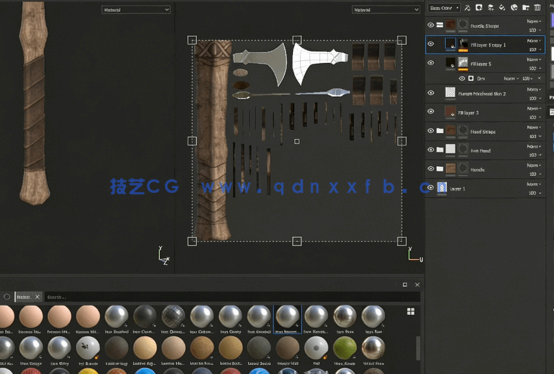Add a new paint layer from layers toolbar
The width and height of the screenshot is (554, 374).
pos(490,8)
